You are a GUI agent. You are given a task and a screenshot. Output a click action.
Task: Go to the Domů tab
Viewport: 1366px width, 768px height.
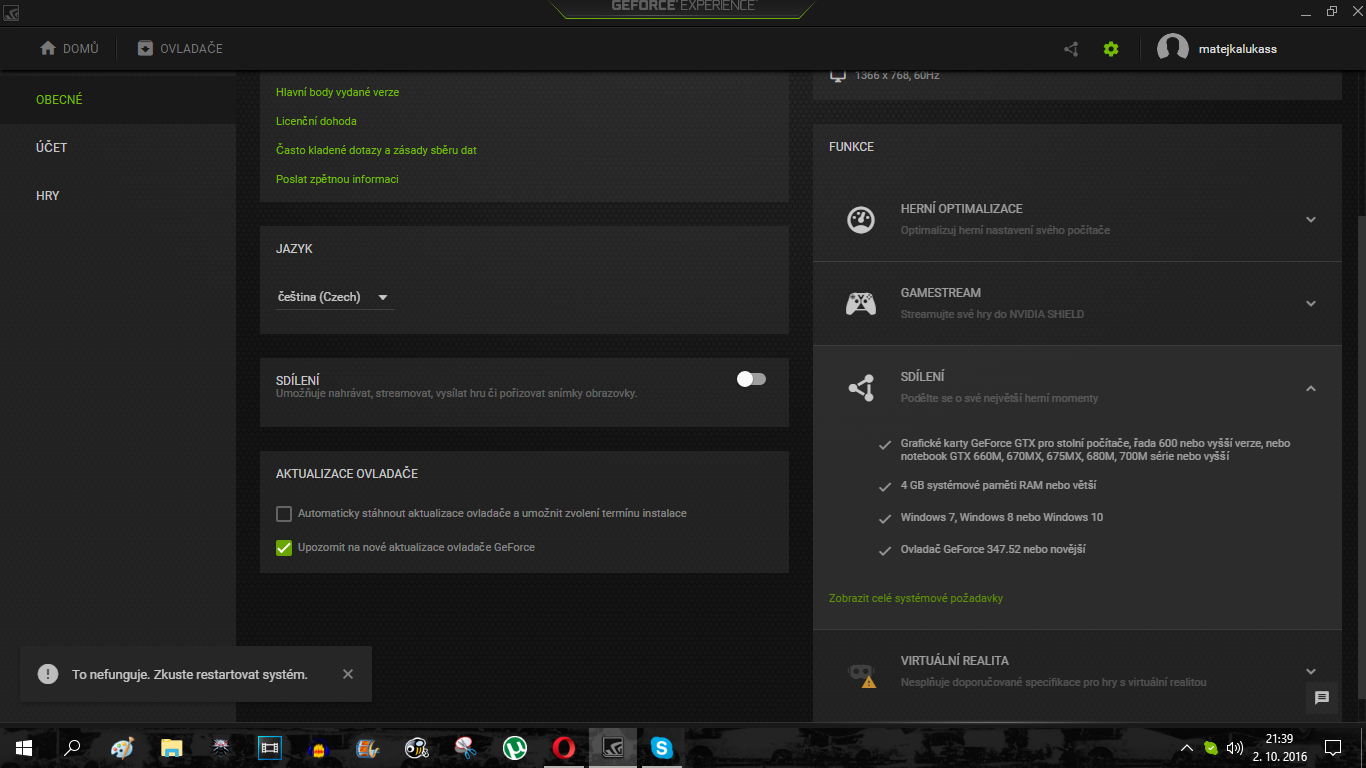tap(69, 49)
